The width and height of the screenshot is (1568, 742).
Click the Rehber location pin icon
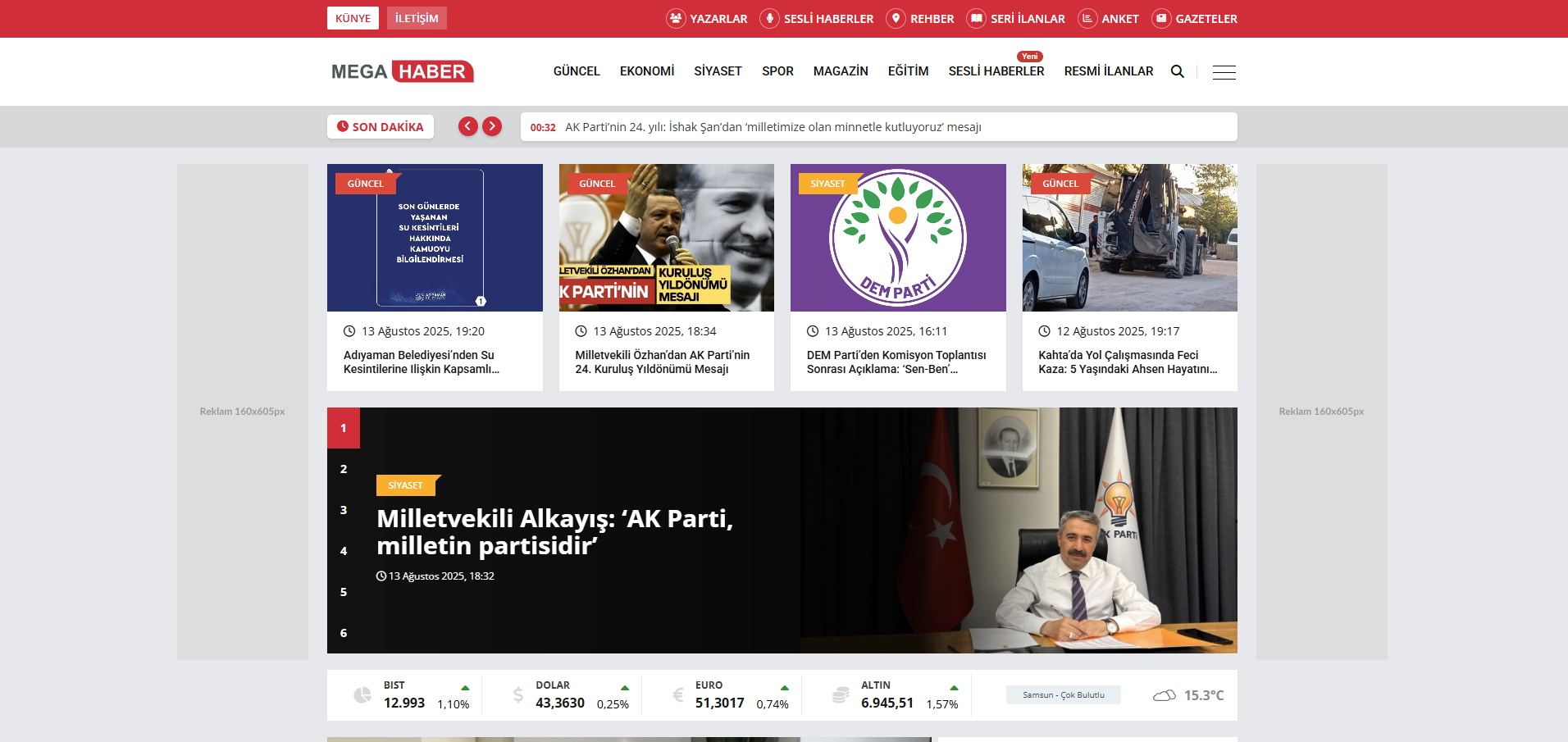[896, 18]
